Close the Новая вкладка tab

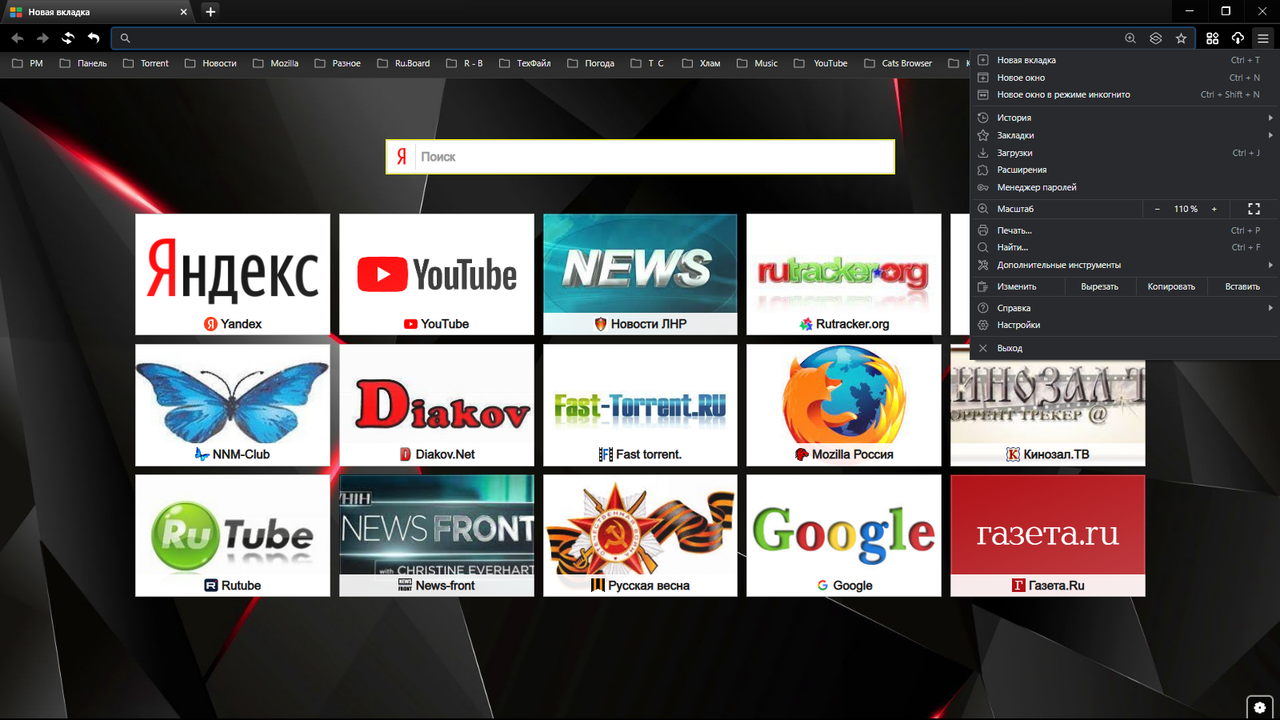click(183, 12)
